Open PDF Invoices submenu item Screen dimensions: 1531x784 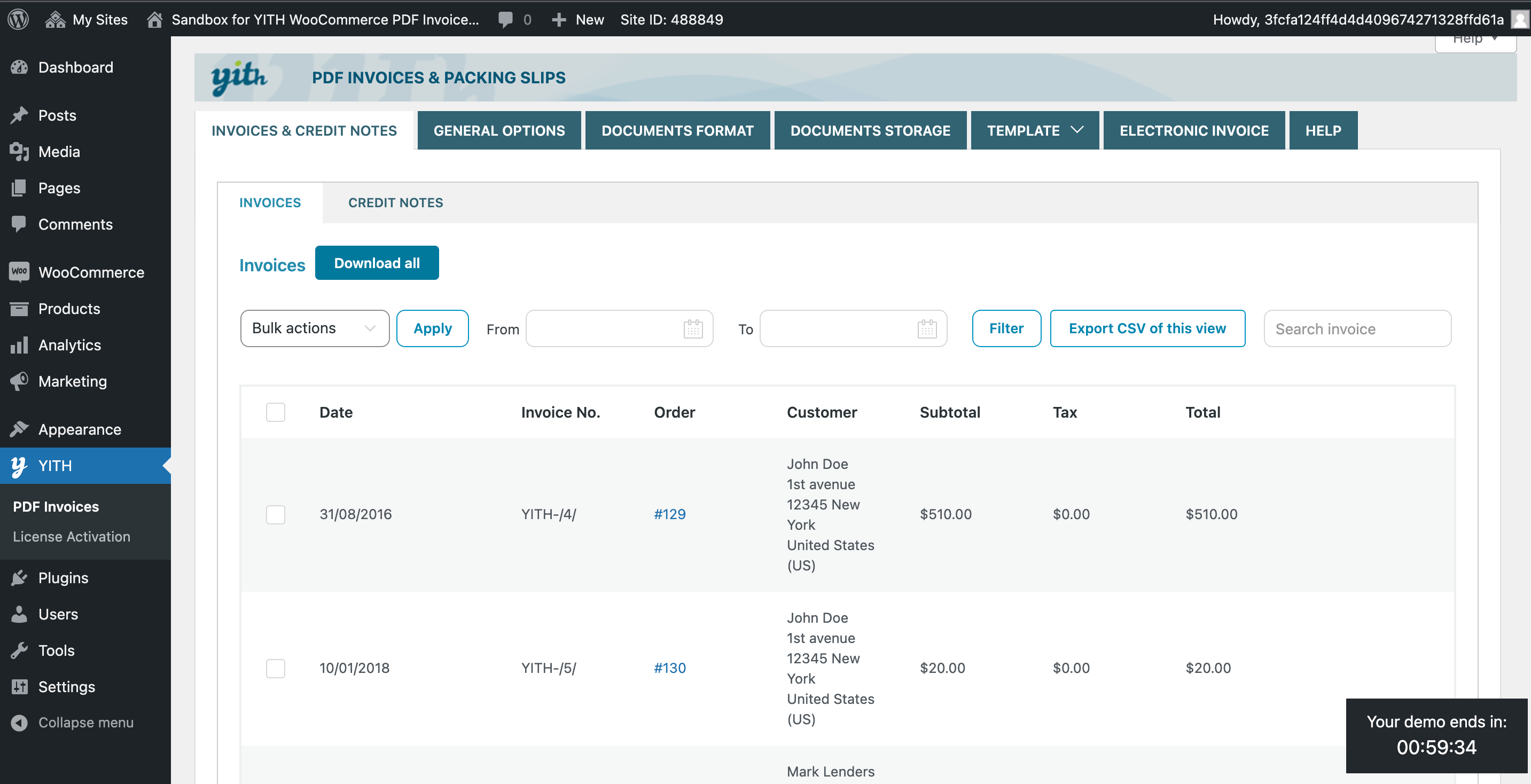tap(56, 506)
